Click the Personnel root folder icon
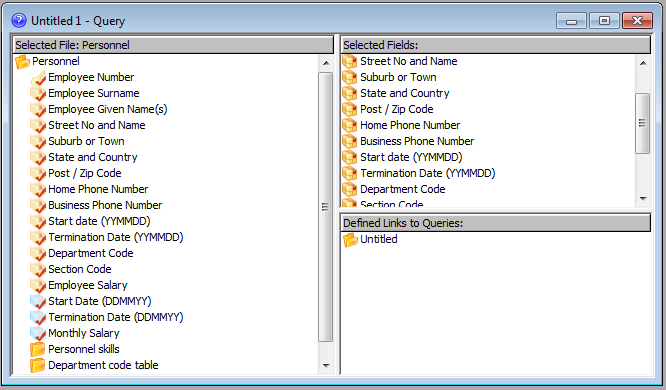 [22, 62]
